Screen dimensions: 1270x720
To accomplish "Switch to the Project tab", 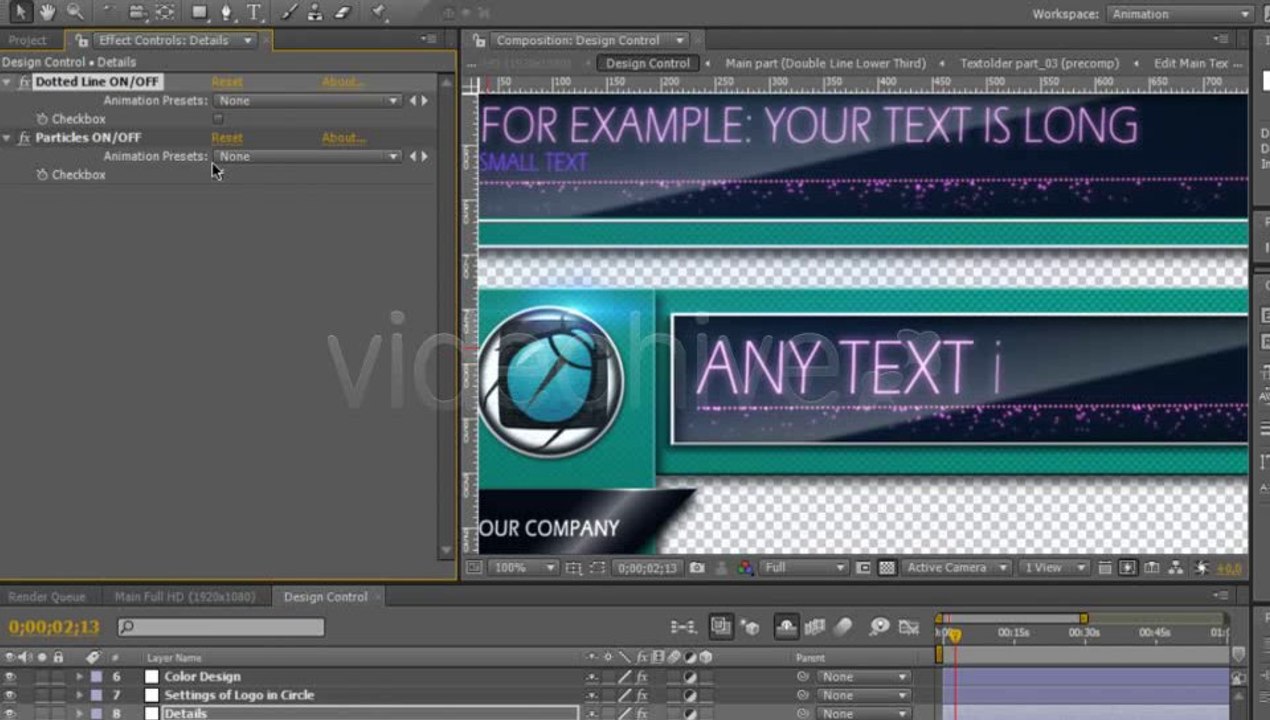I will coord(28,40).
